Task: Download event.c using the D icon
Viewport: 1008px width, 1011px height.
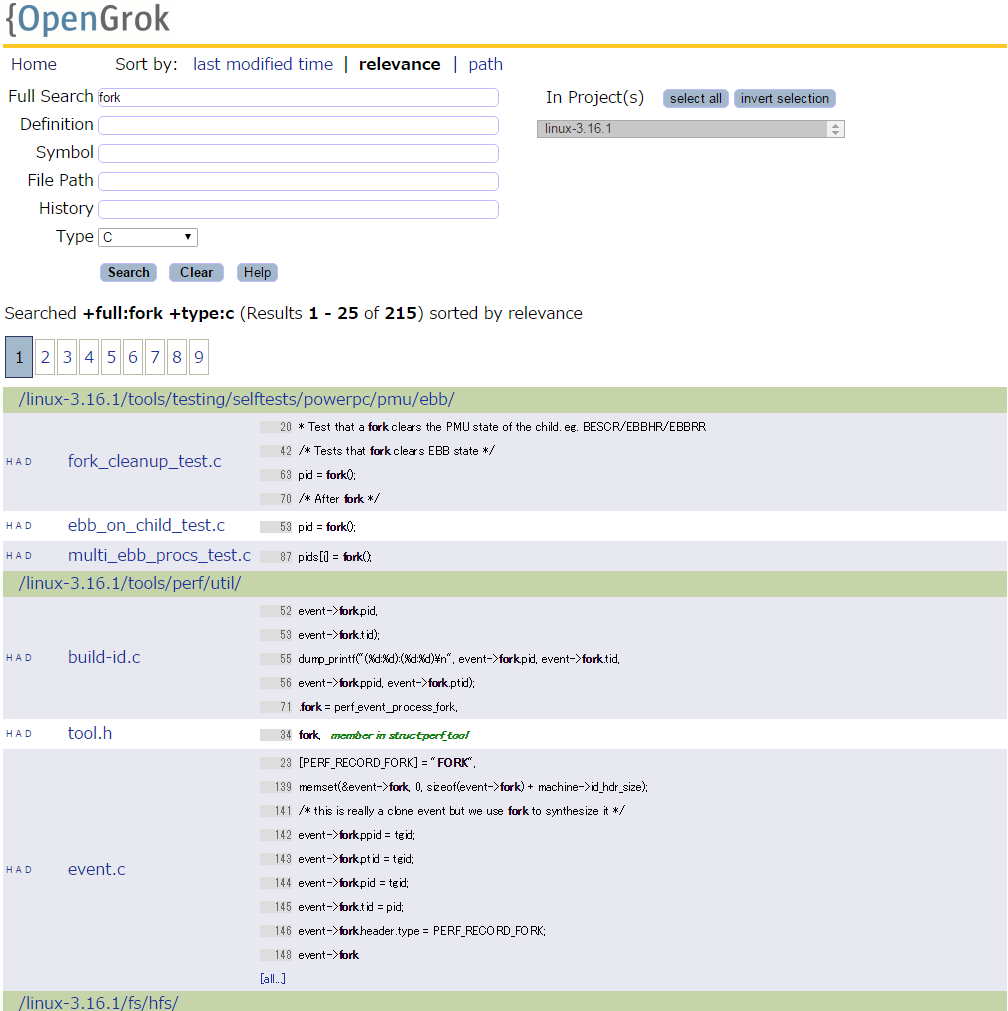Action: [26, 869]
